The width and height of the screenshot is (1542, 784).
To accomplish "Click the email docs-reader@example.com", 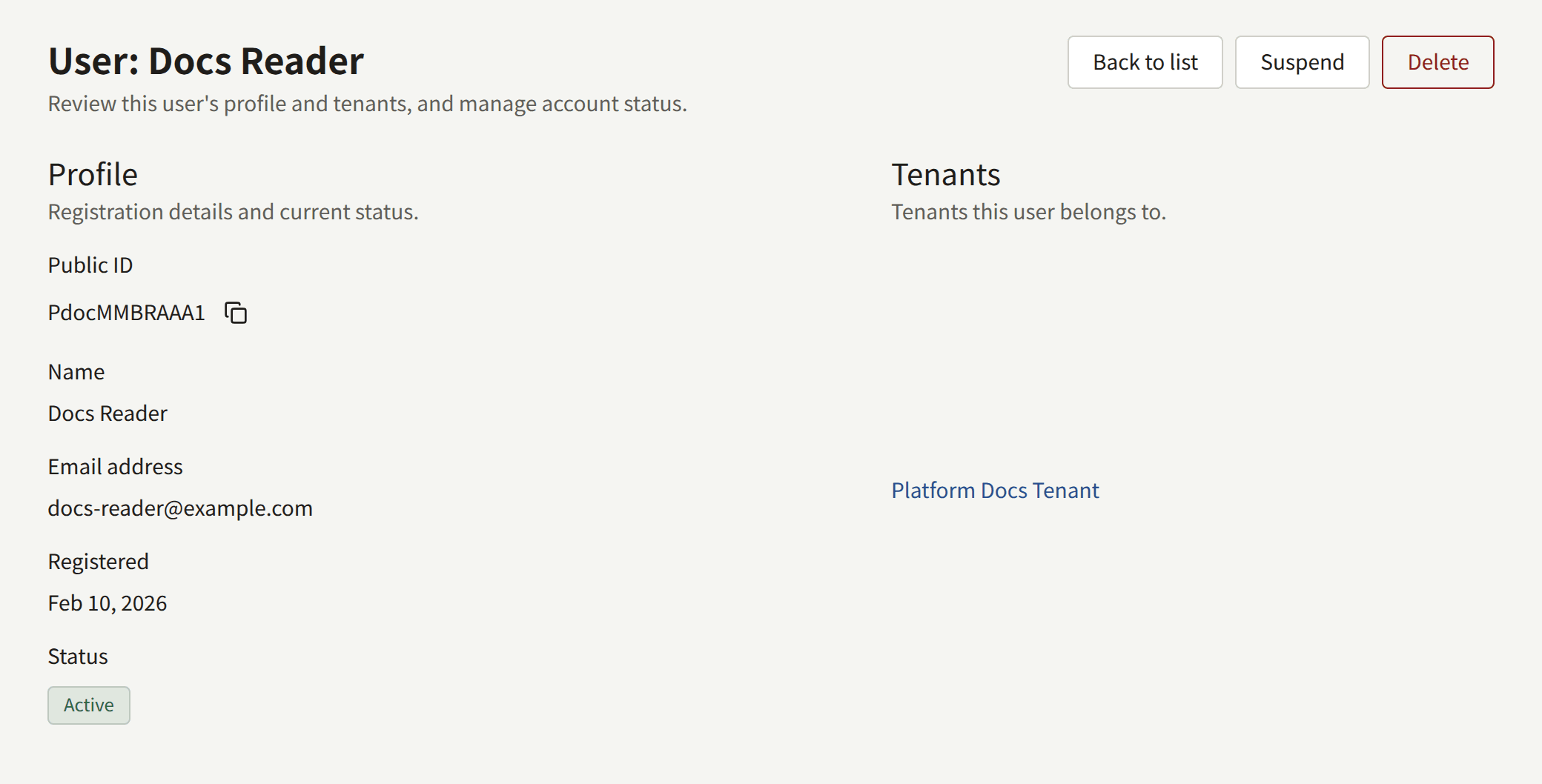I will pyautogui.click(x=180, y=508).
